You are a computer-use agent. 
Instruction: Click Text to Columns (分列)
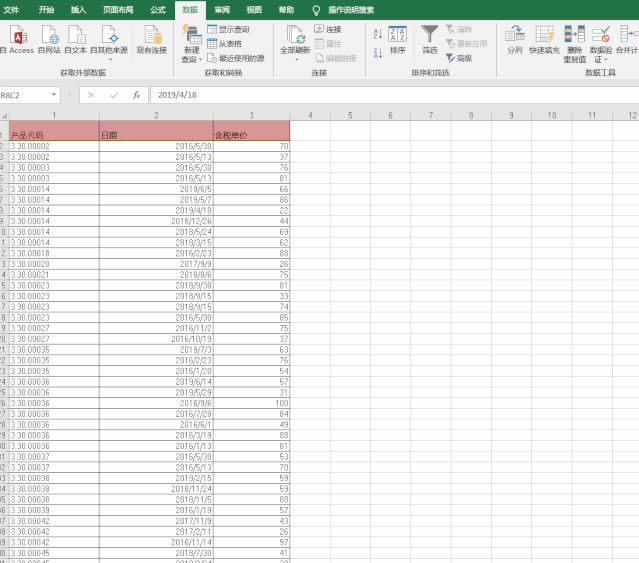(x=515, y=40)
